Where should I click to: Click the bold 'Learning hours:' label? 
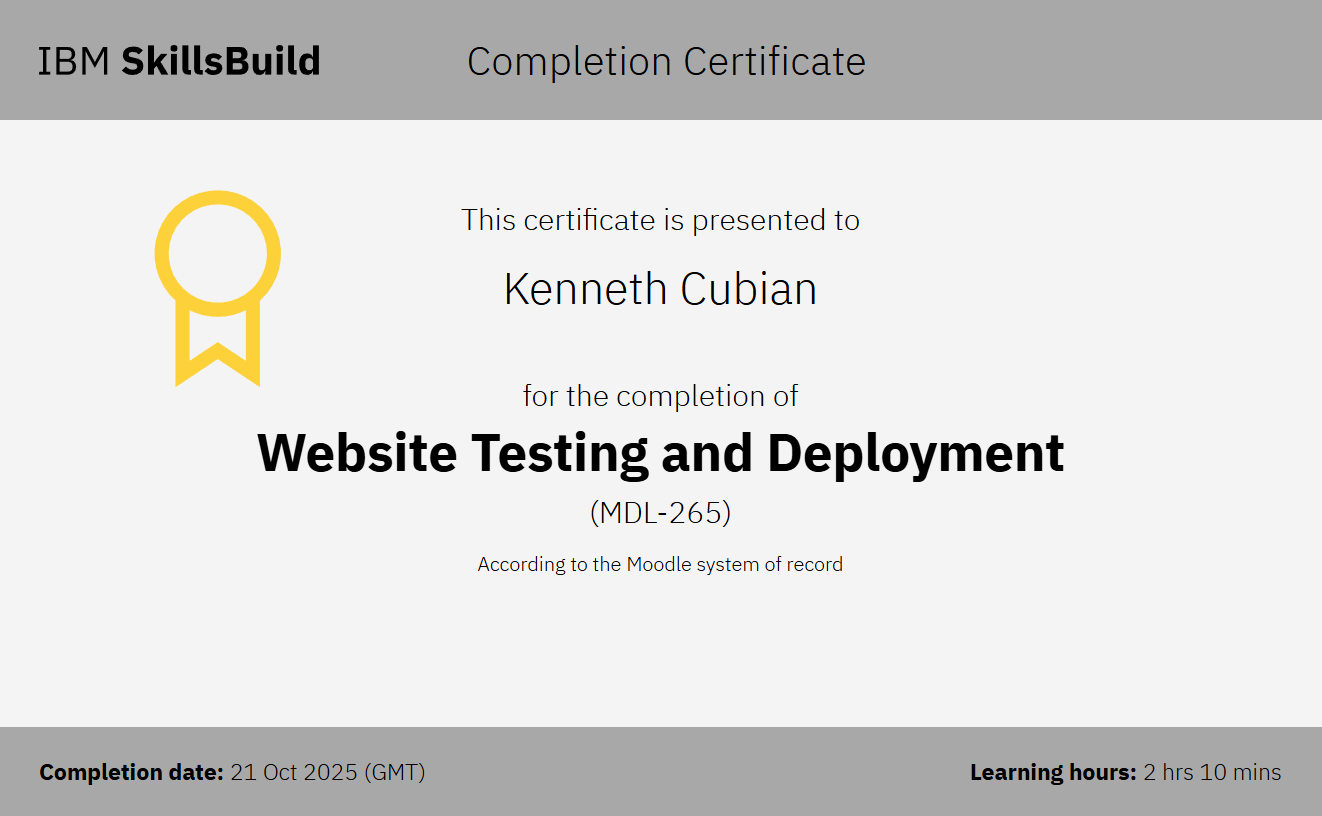(x=1053, y=773)
